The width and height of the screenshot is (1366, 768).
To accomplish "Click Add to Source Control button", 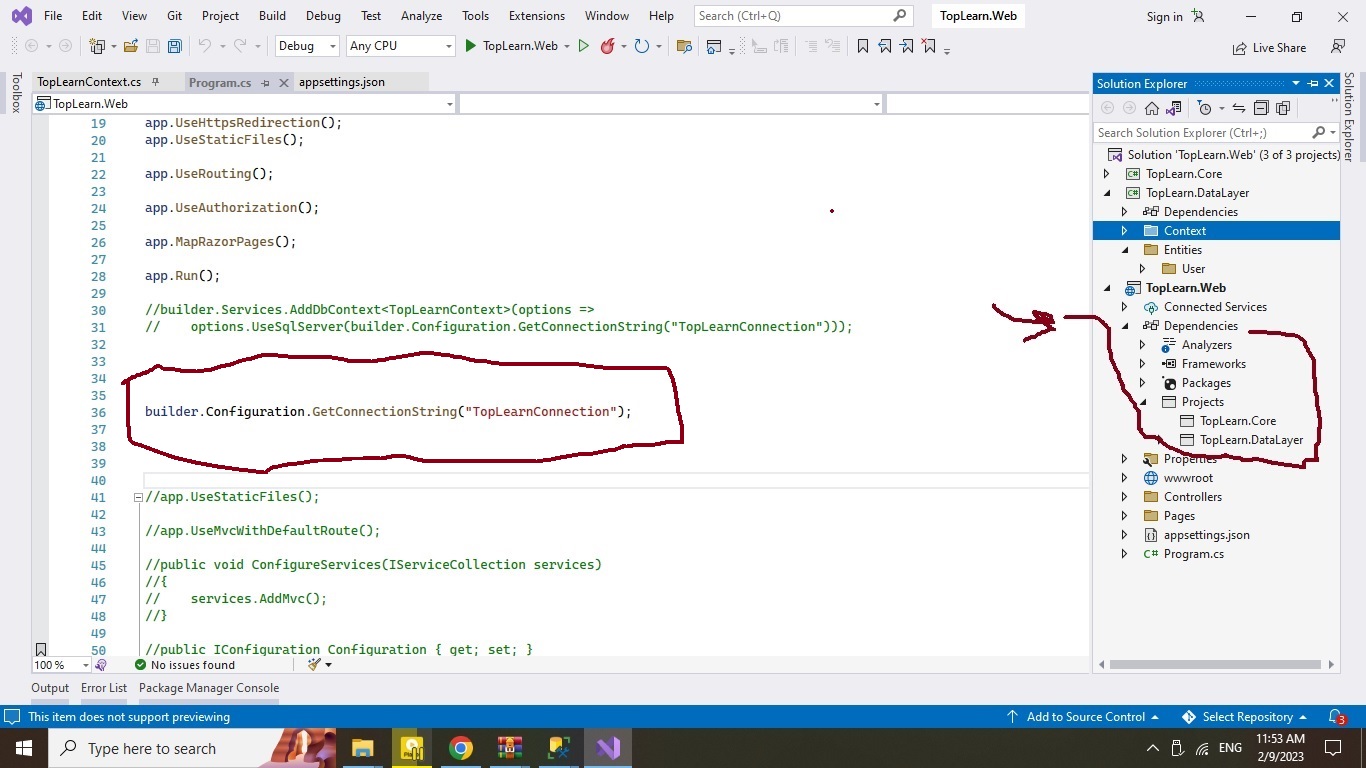I will tap(1082, 717).
